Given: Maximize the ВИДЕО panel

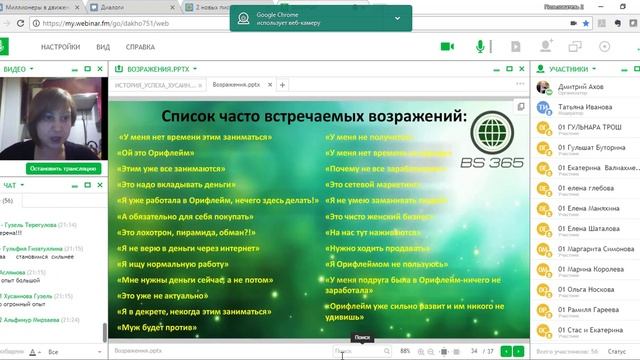Looking at the screenshot, I should 87,69.
